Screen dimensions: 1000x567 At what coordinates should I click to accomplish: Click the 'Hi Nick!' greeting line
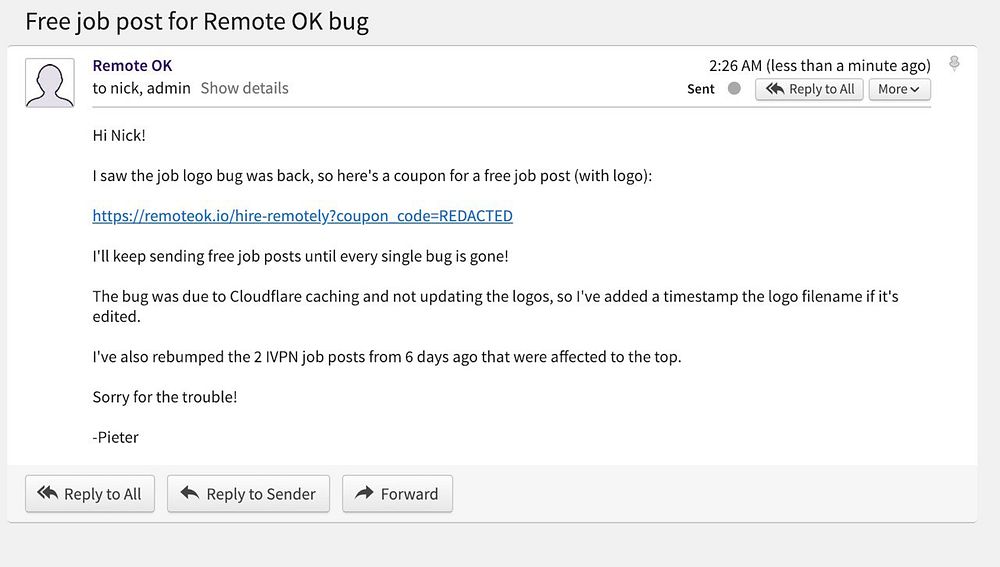[119, 135]
